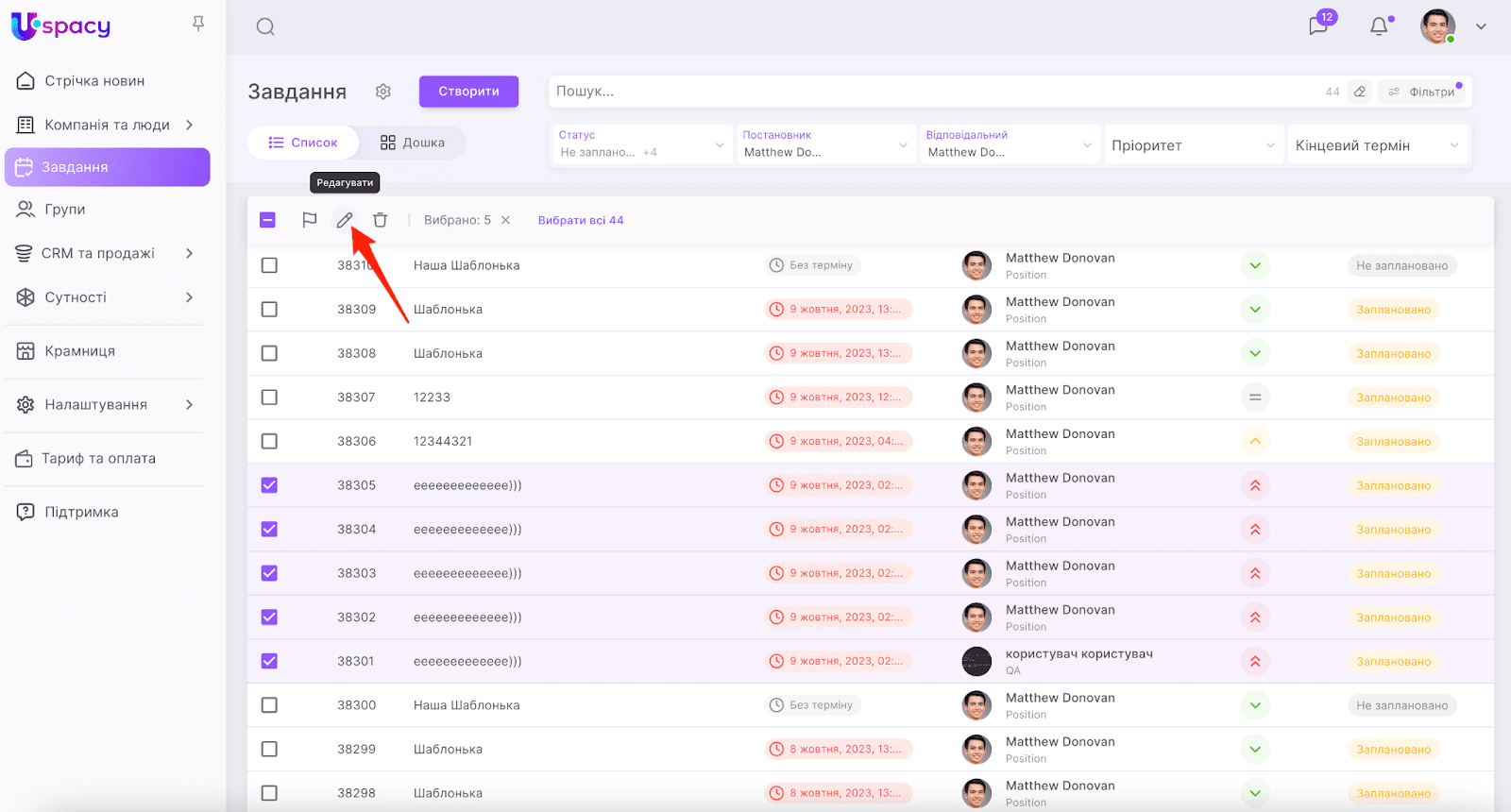Open the Кінцевий термін dropdown

[x=1377, y=145]
